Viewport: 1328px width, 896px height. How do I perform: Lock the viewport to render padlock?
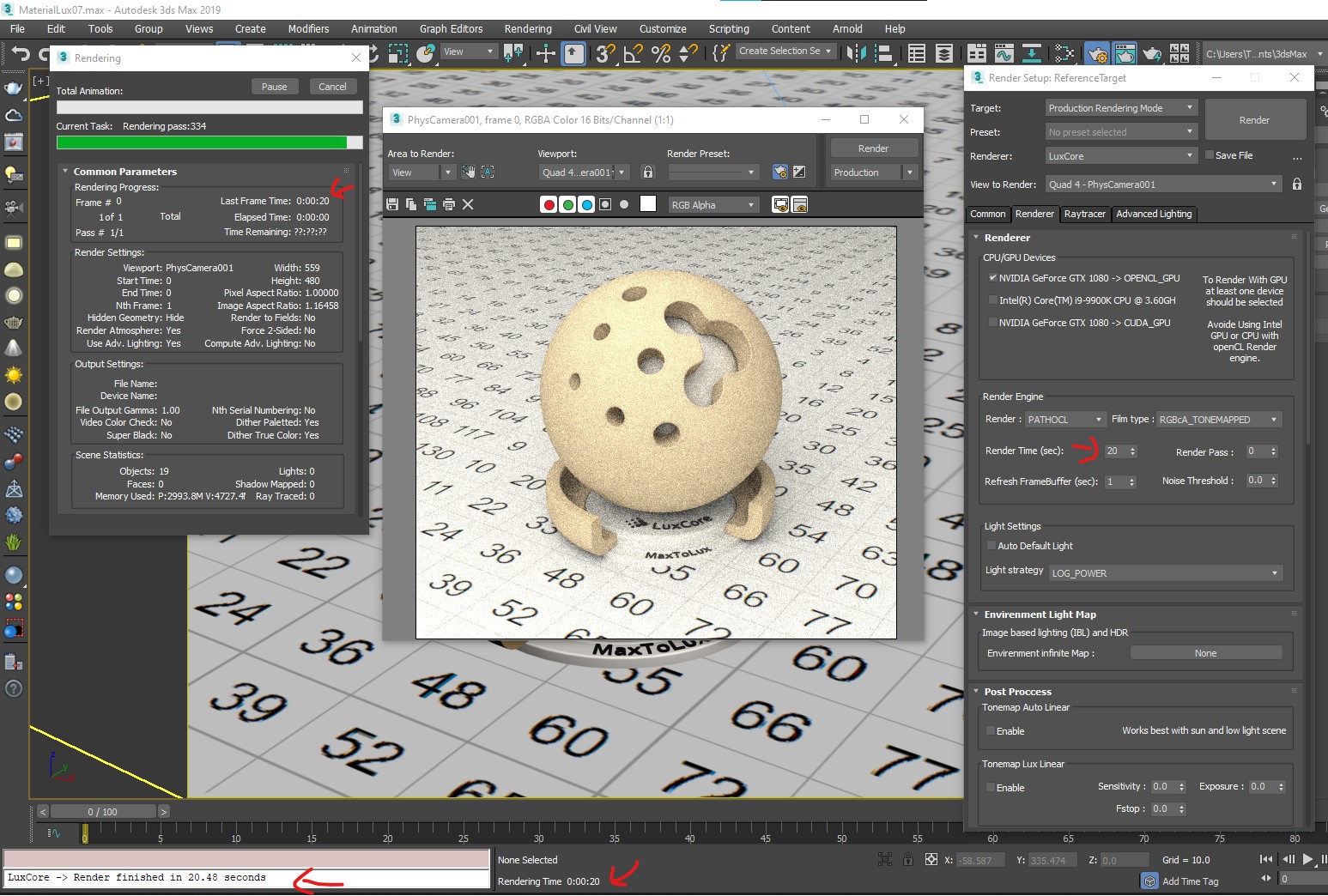point(1296,185)
